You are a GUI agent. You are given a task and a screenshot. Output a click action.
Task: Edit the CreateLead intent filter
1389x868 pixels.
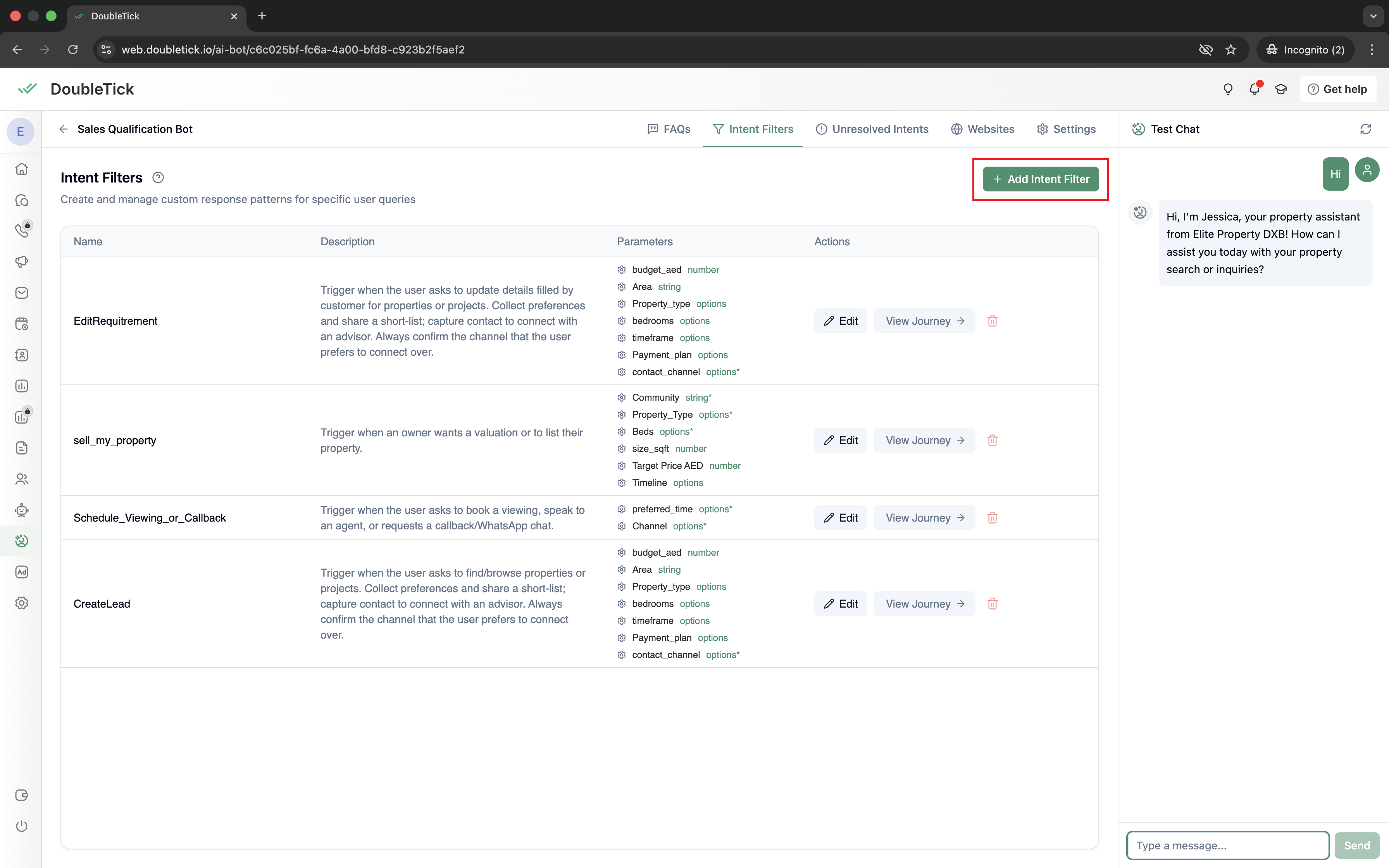coord(840,604)
